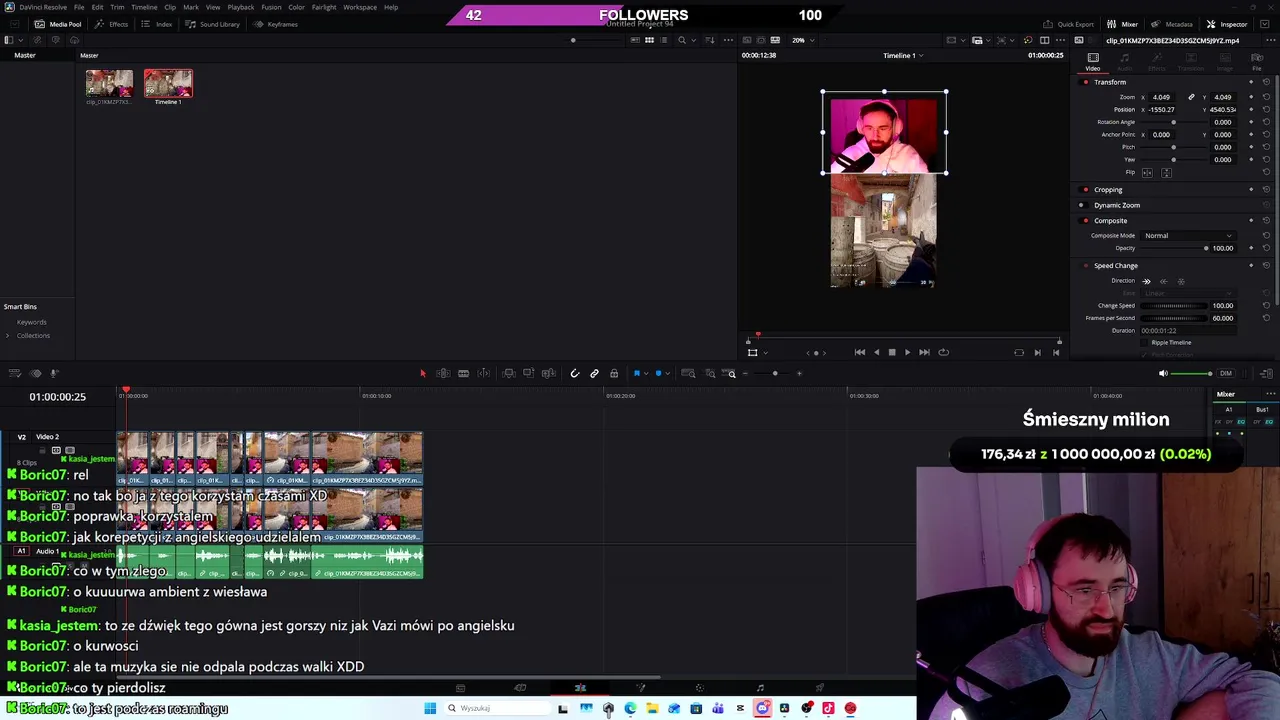Jump to first frame button

pyautogui.click(x=860, y=352)
